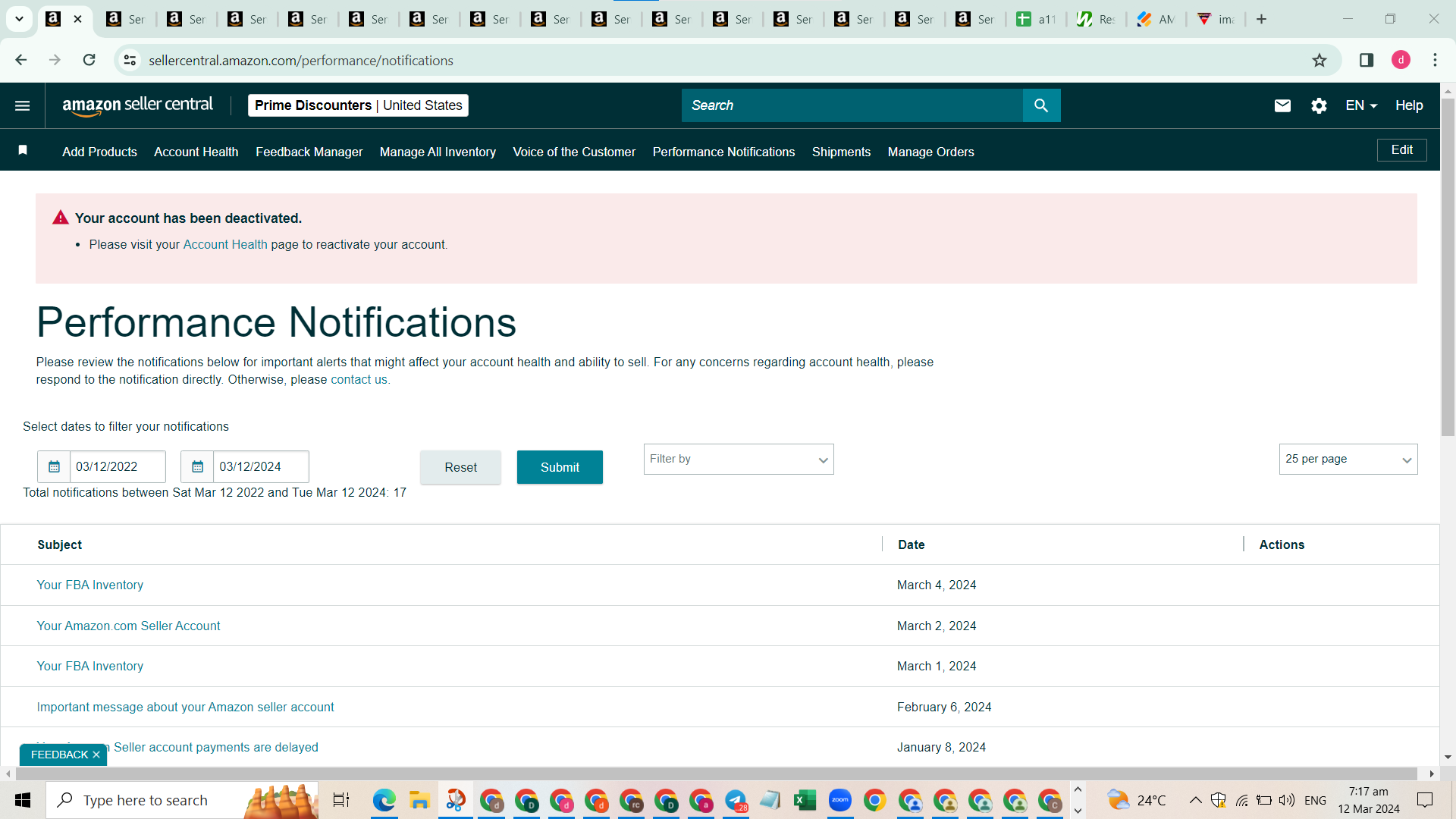Click the search magnifier button
This screenshot has height=819, width=1456.
click(1041, 105)
